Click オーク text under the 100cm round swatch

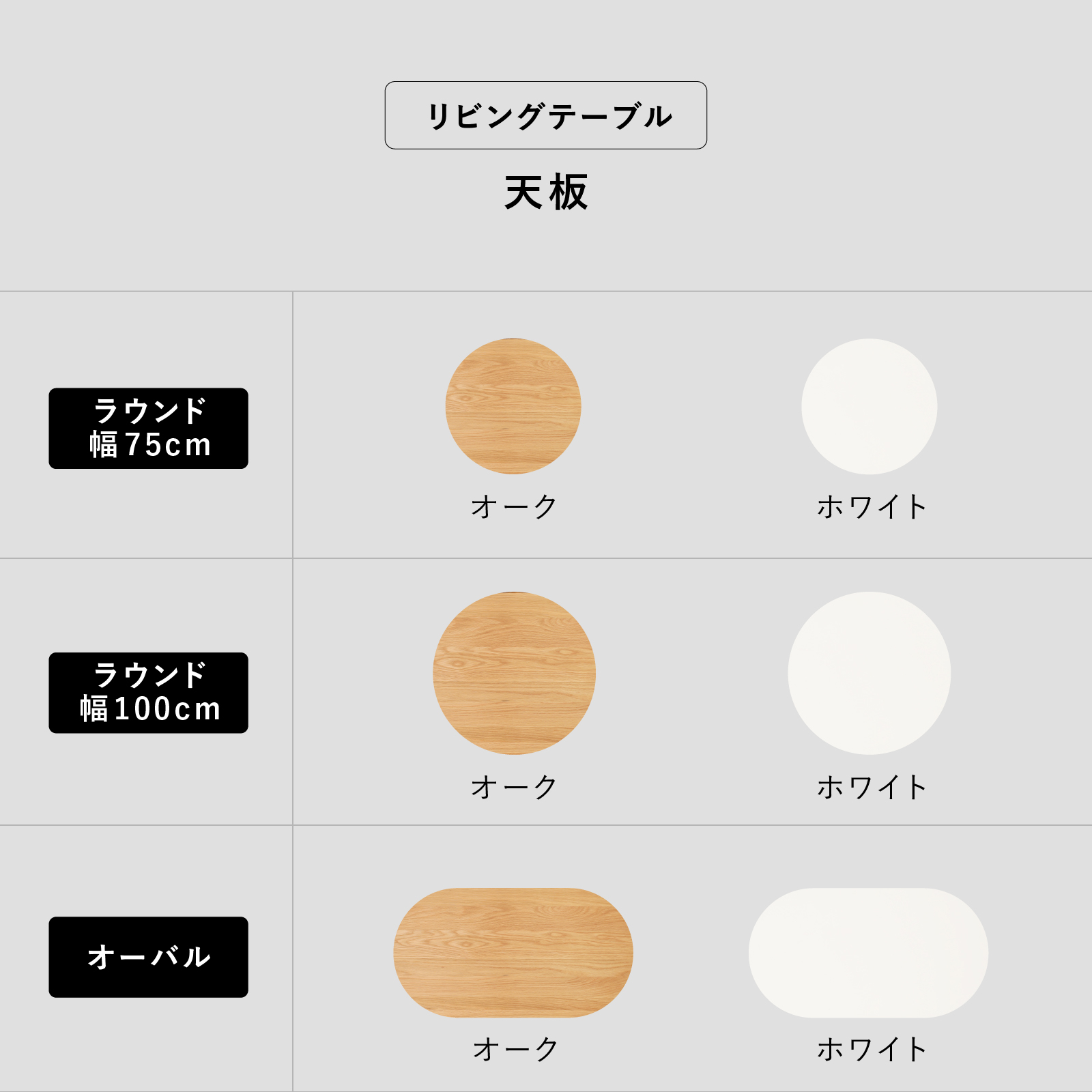tap(514, 787)
